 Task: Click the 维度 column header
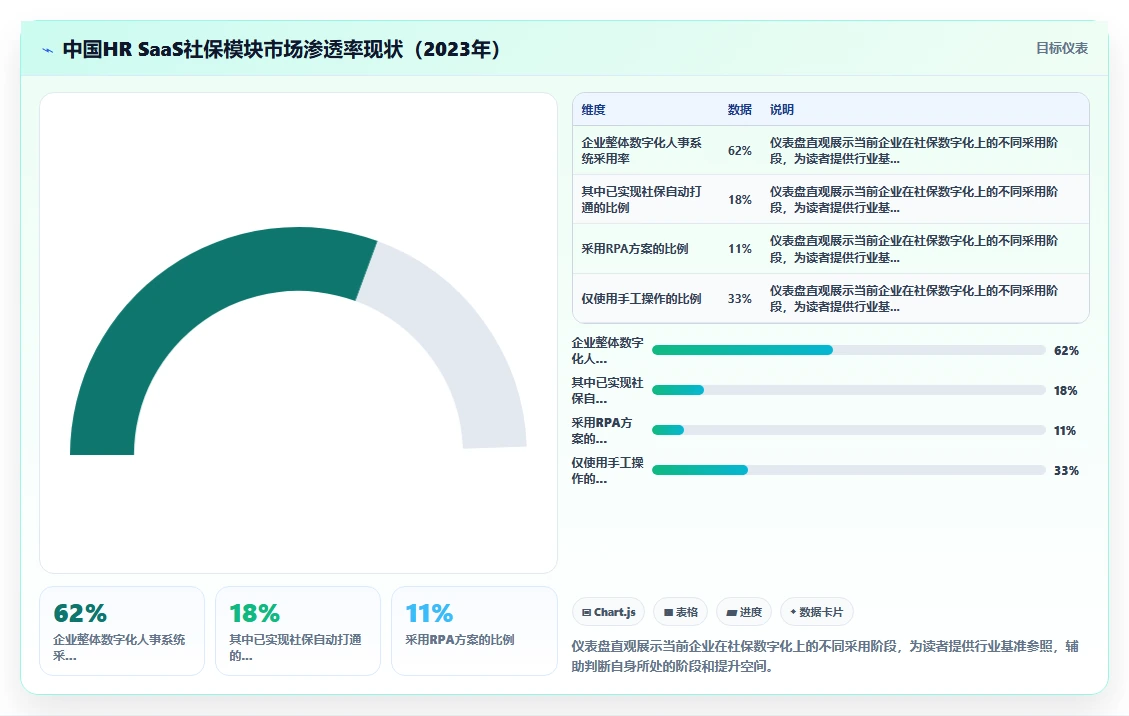pos(593,109)
